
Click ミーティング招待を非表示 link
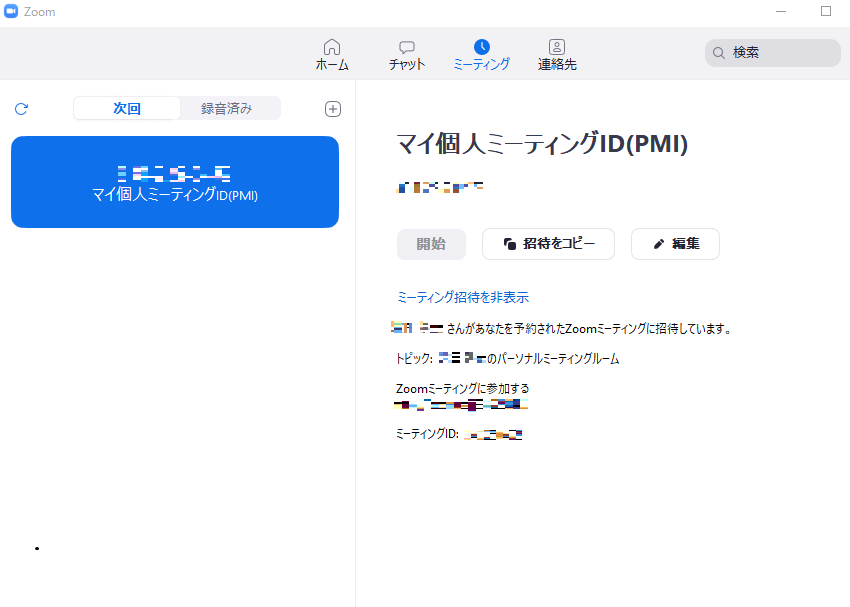(x=462, y=297)
